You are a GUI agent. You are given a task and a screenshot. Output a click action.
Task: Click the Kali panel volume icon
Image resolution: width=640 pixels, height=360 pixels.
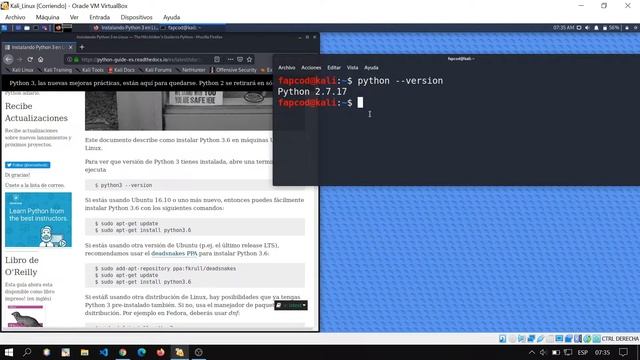pyautogui.click(x=587, y=28)
